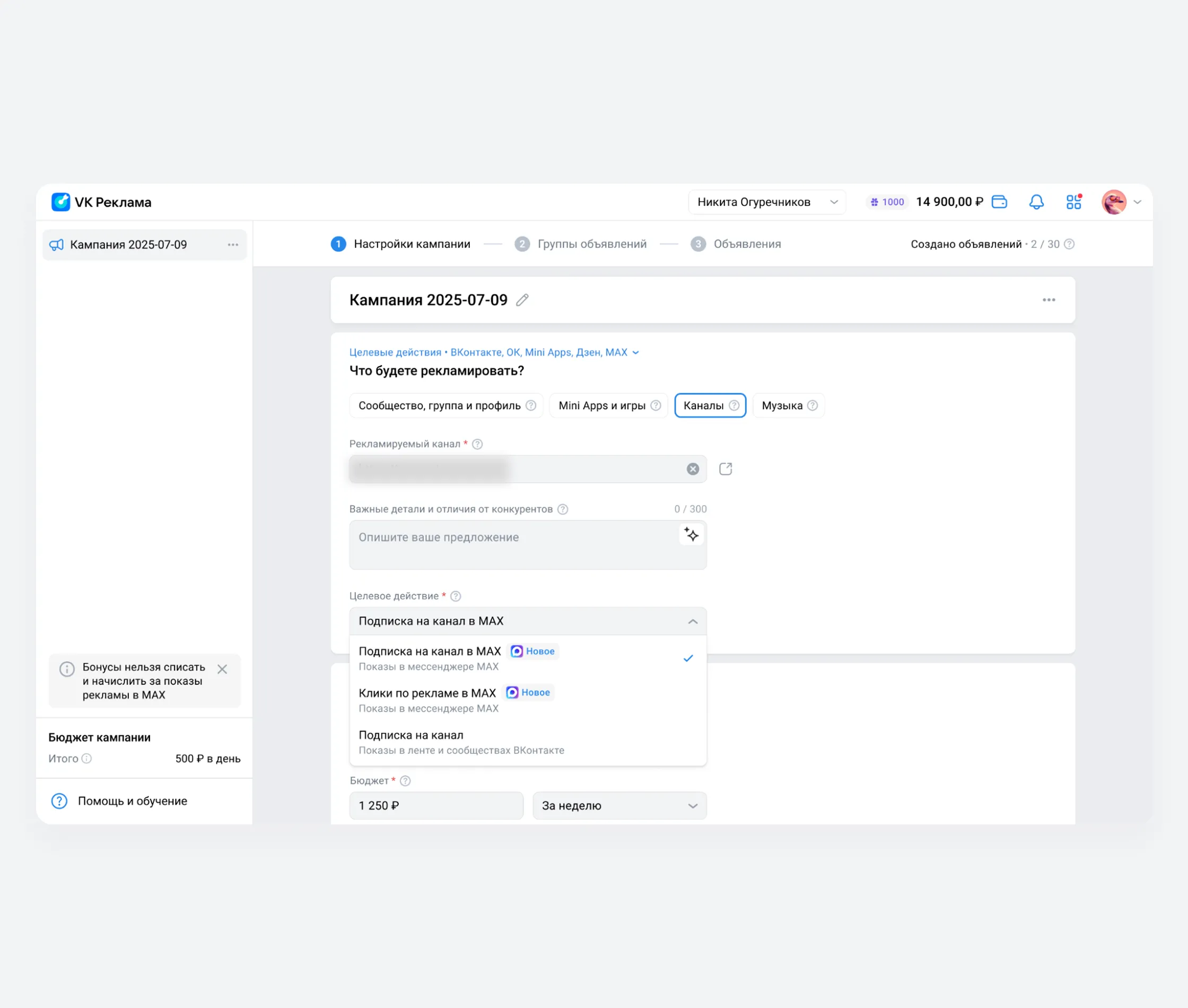The height and width of the screenshot is (1008, 1188).
Task: Select Подписка на канал в MAX option
Action: pyautogui.click(x=528, y=658)
